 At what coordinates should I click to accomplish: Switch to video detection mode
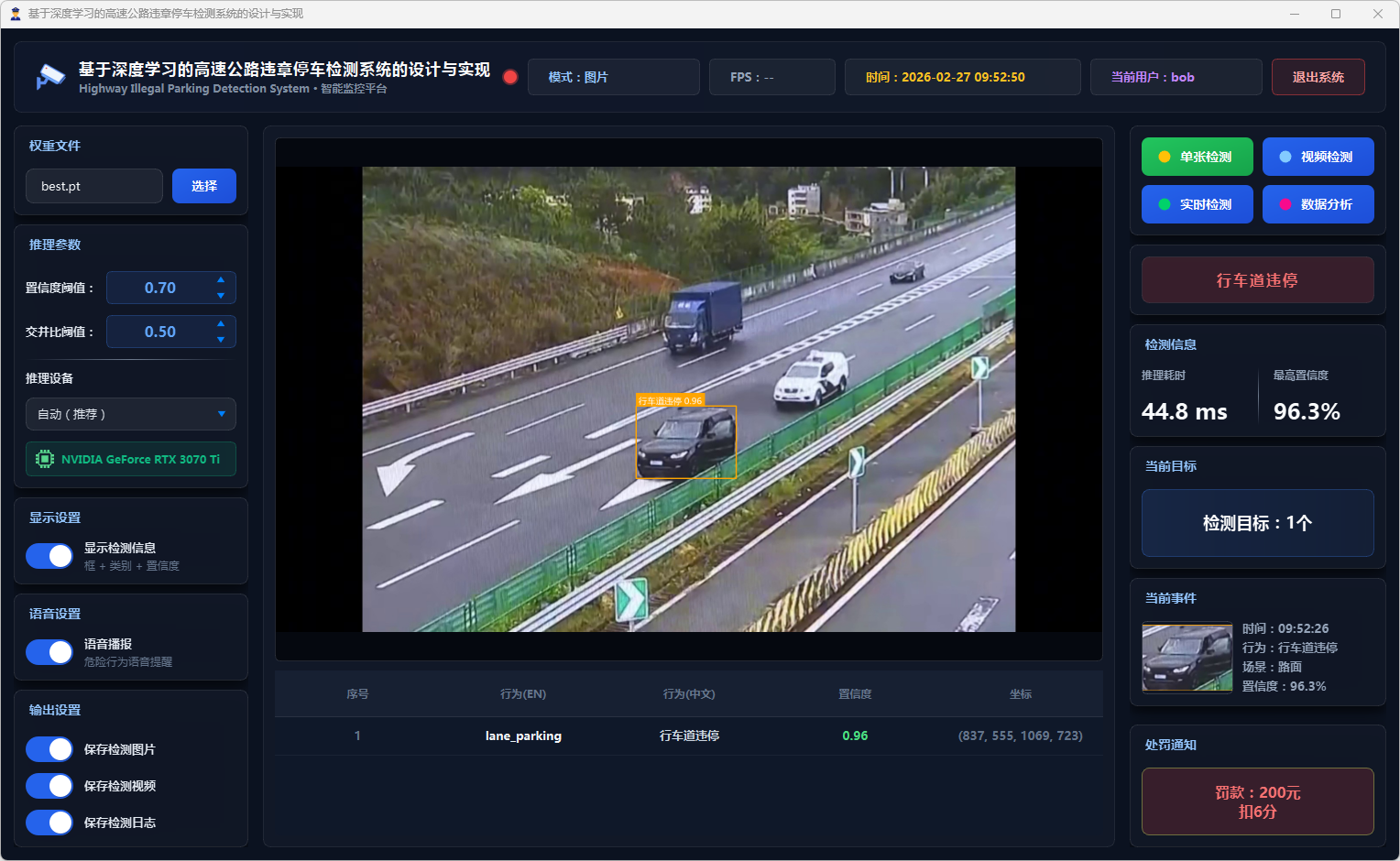pyautogui.click(x=1318, y=157)
